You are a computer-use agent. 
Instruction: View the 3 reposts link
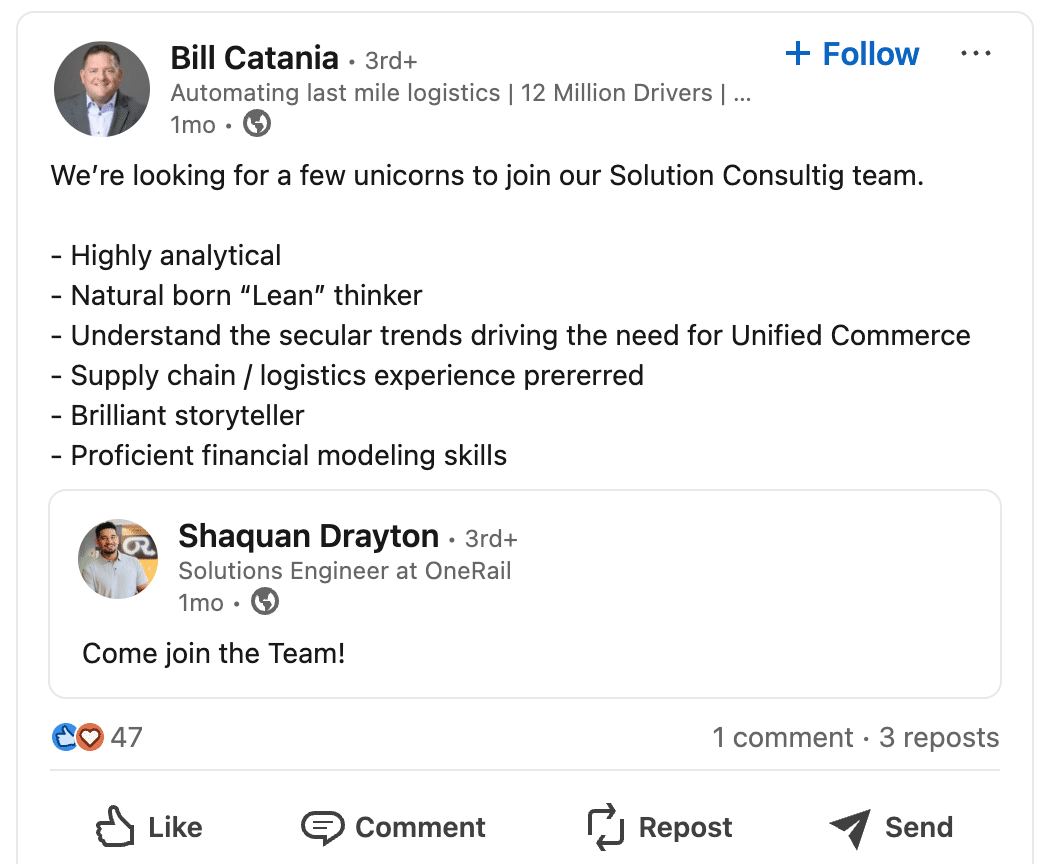939,738
